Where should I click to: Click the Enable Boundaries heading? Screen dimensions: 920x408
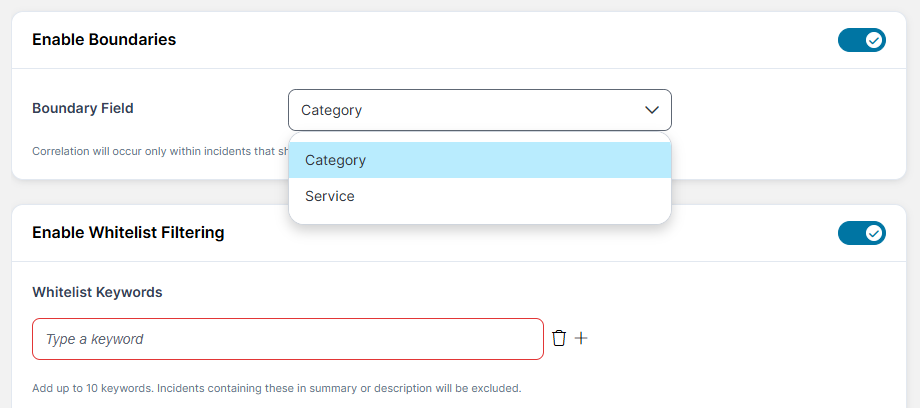(x=104, y=40)
